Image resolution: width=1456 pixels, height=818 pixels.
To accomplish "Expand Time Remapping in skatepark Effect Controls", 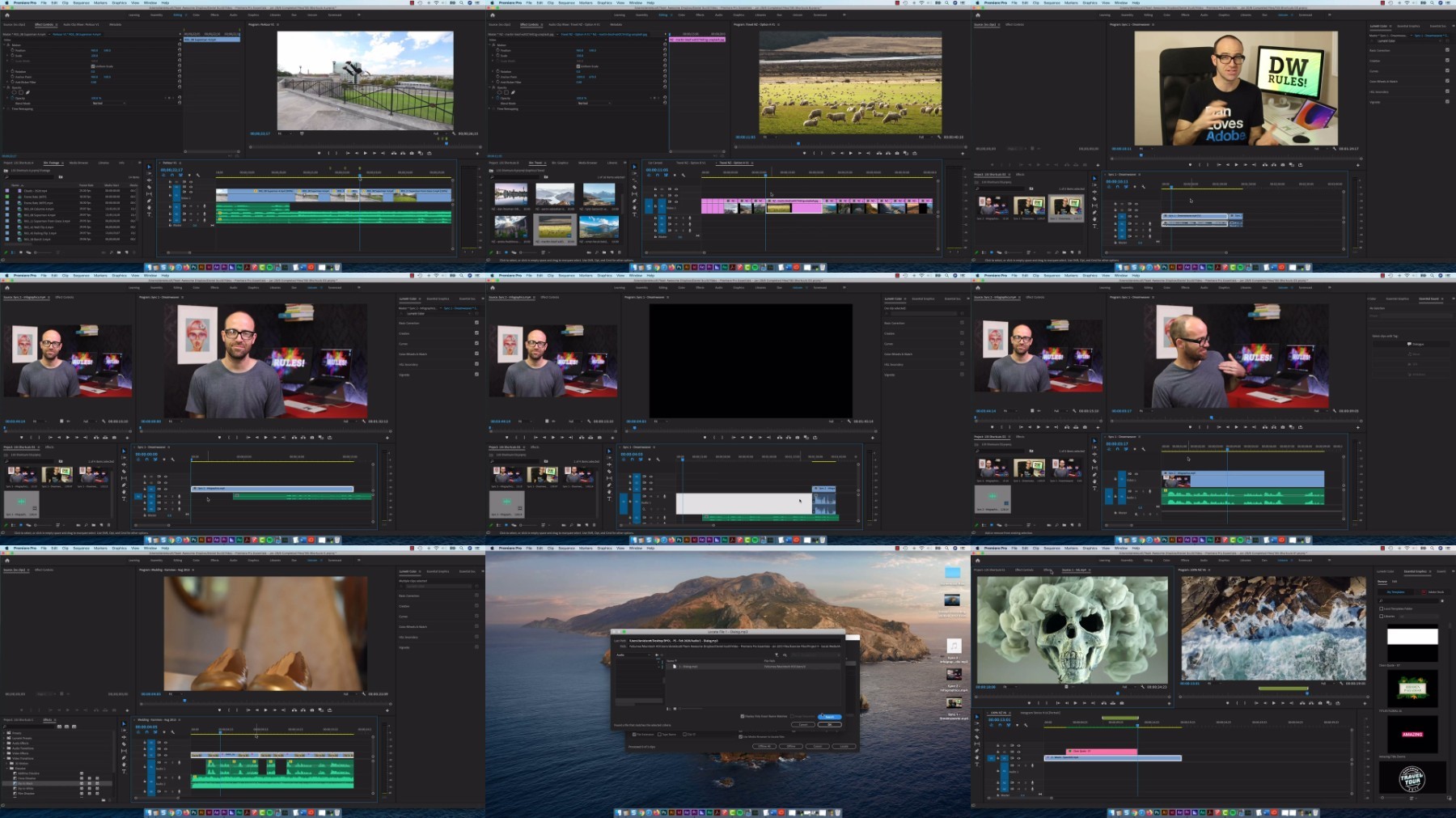I will pos(4,108).
